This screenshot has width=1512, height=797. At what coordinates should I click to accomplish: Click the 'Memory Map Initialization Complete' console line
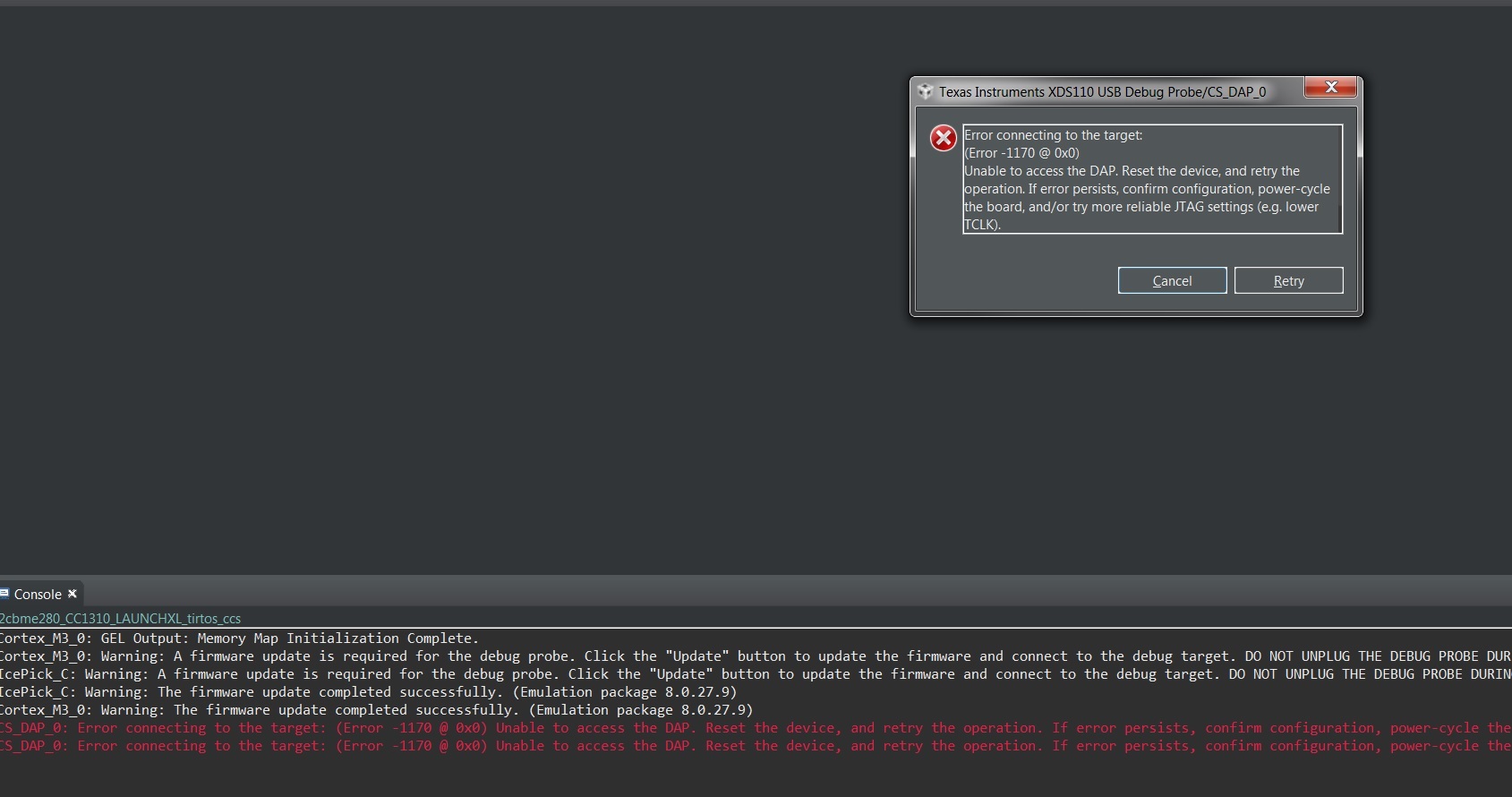click(x=239, y=638)
